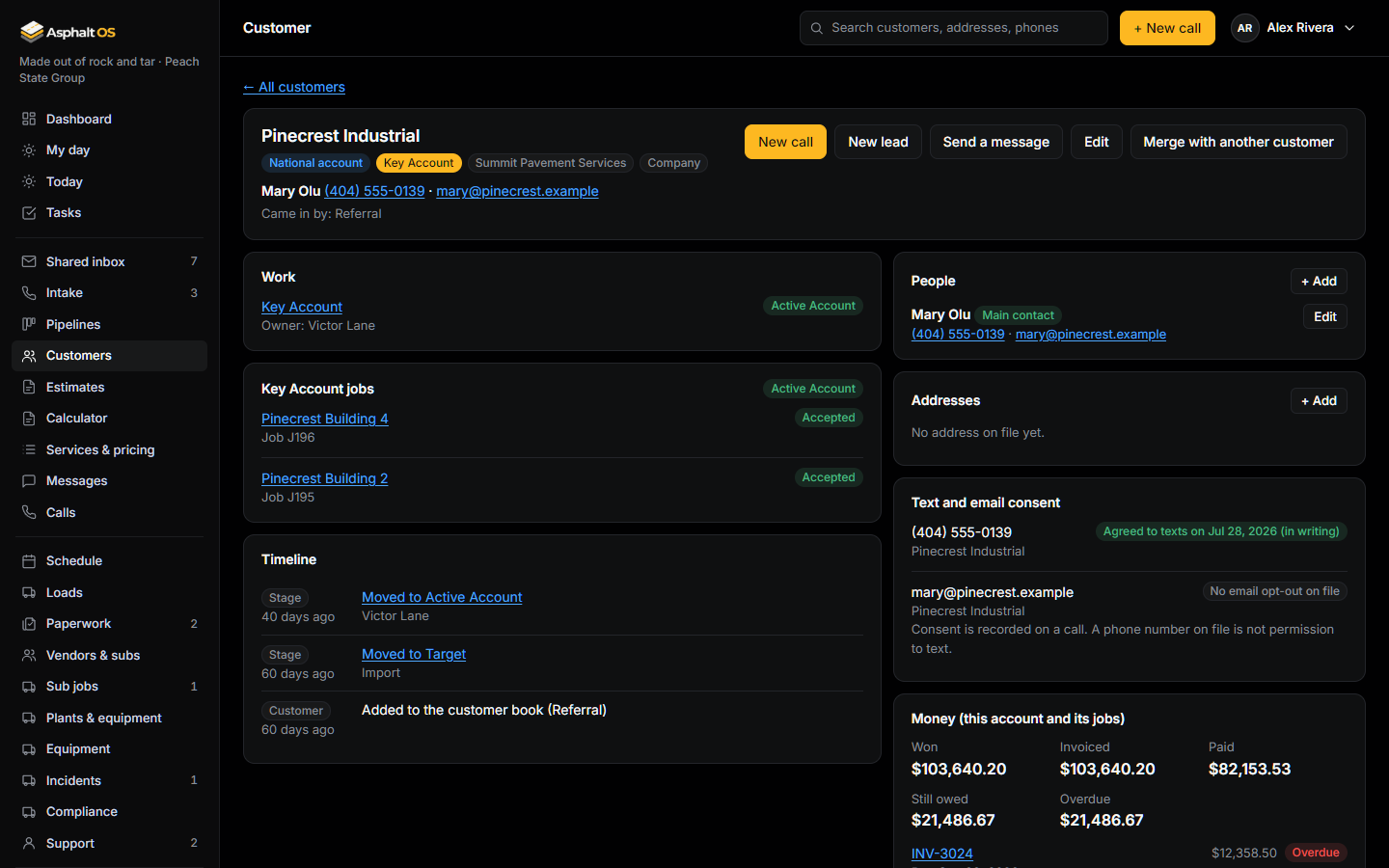Click the Calculator icon in sidebar
This screenshot has width=1389, height=868.
pyautogui.click(x=29, y=419)
